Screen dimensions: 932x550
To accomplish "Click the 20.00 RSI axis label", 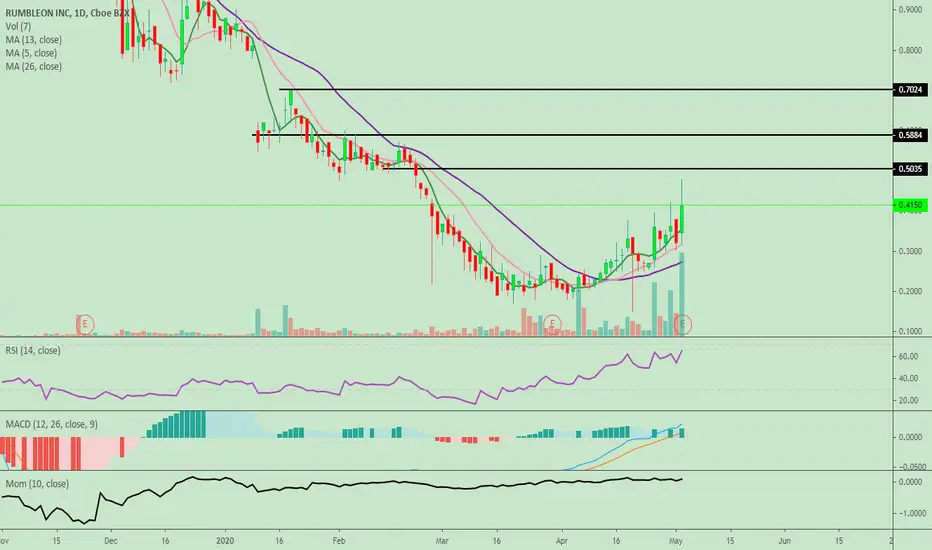I will point(909,401).
